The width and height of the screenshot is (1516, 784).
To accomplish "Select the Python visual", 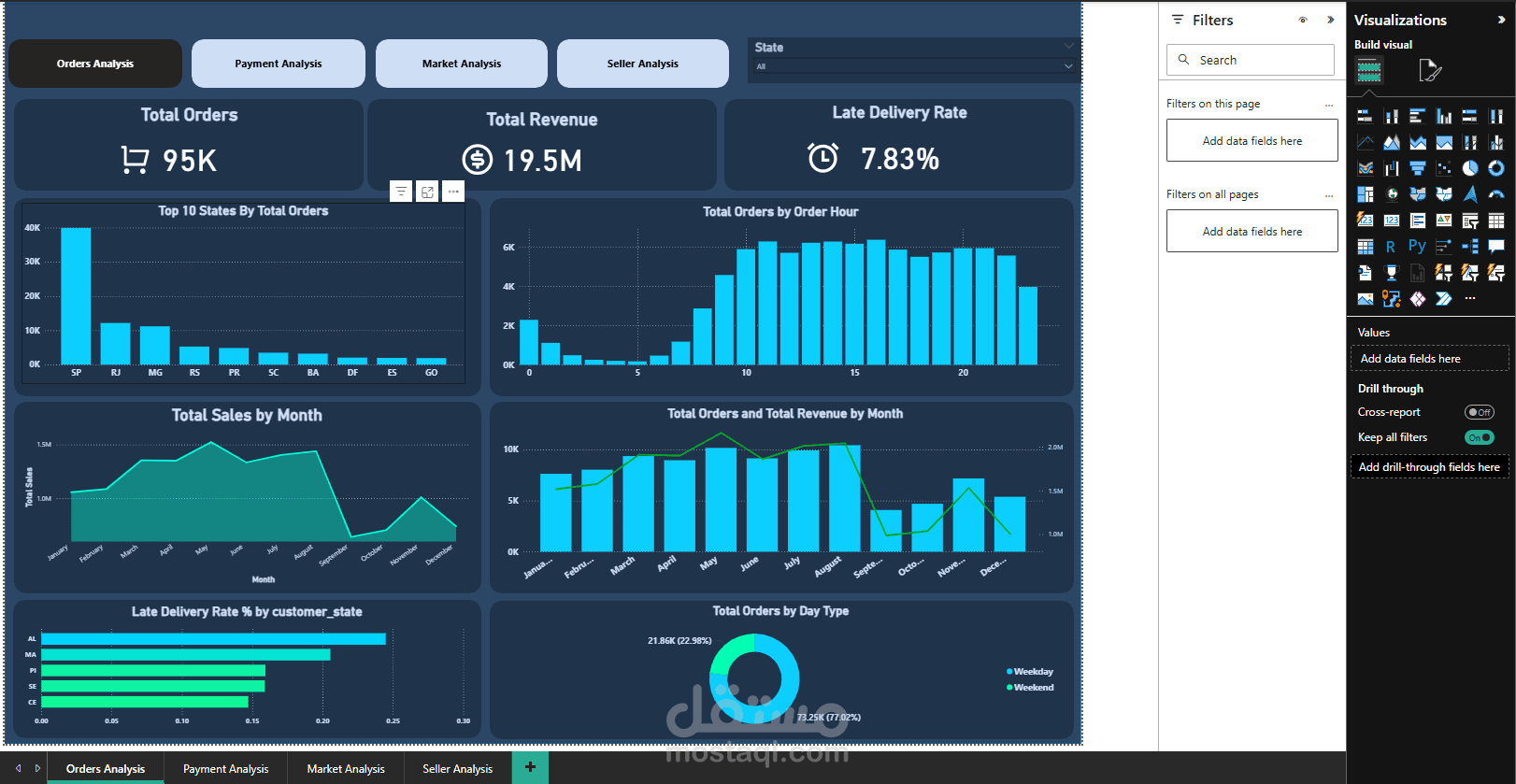I will (1418, 247).
